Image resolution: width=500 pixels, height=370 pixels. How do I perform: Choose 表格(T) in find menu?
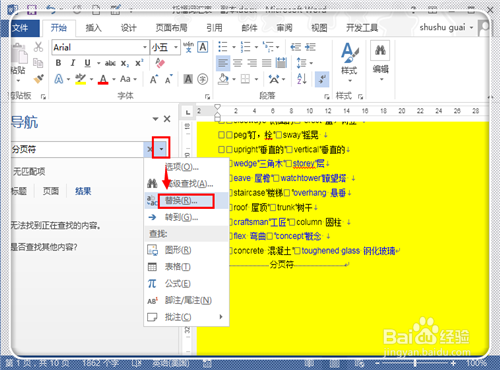click(x=187, y=267)
